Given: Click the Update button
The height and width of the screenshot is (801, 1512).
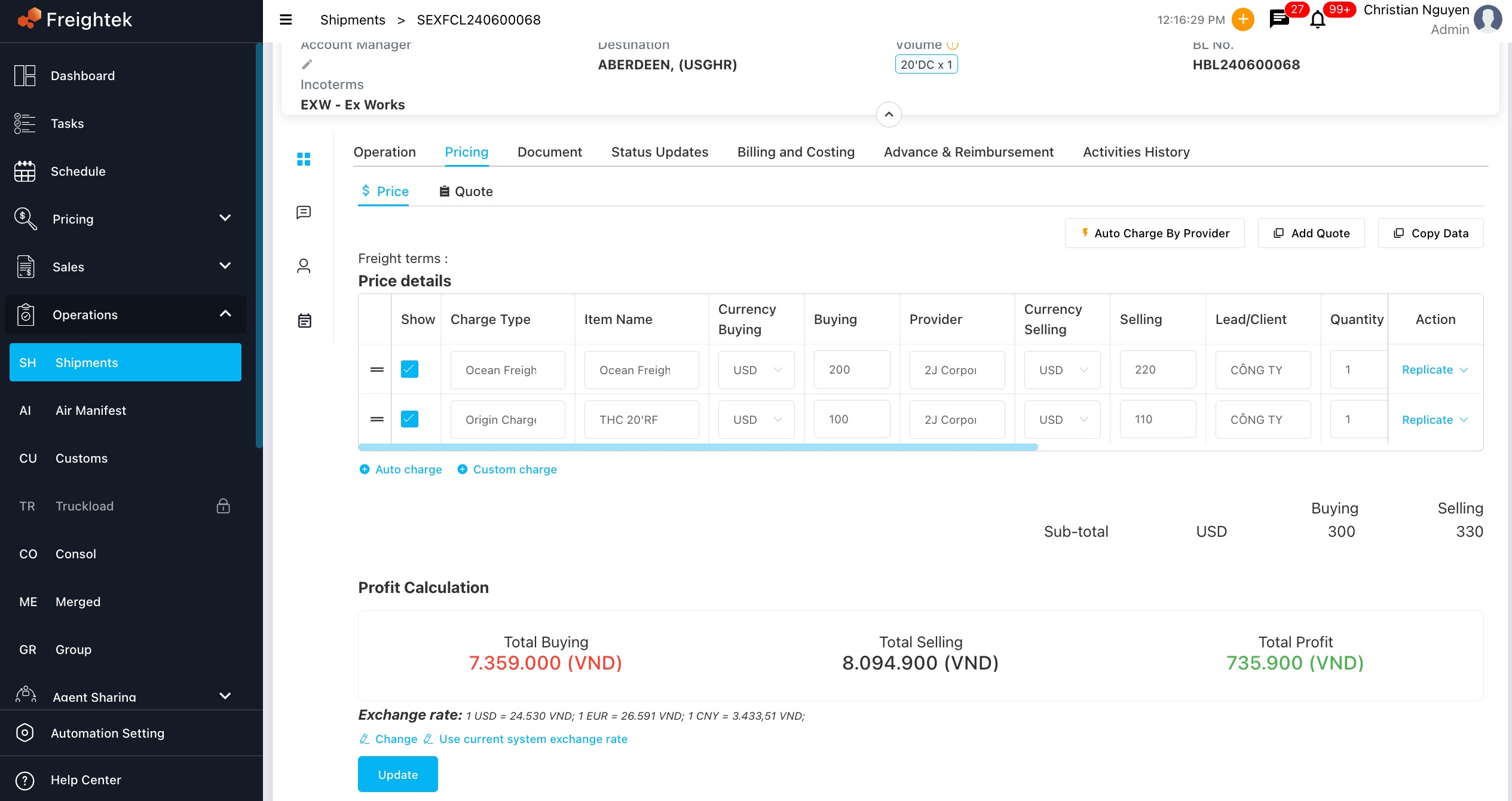Looking at the screenshot, I should click(x=397, y=774).
